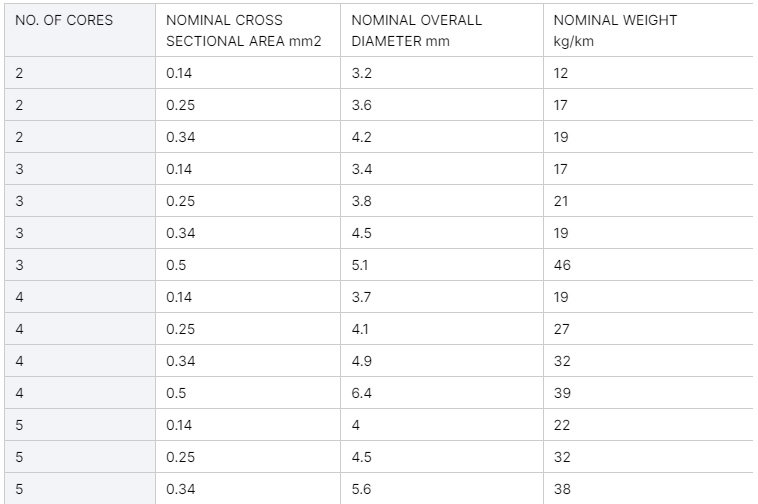
Task: Select the NOMINAL CROSS SECTIONAL AREA mm2 header
Action: (248, 30)
